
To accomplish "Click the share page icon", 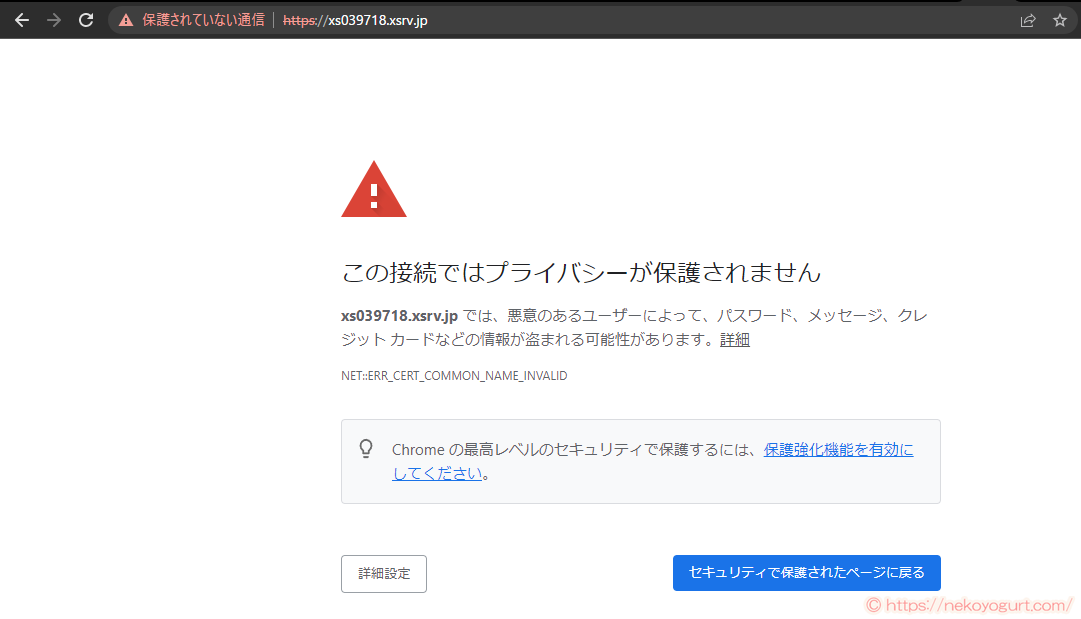I will pyautogui.click(x=1027, y=18).
